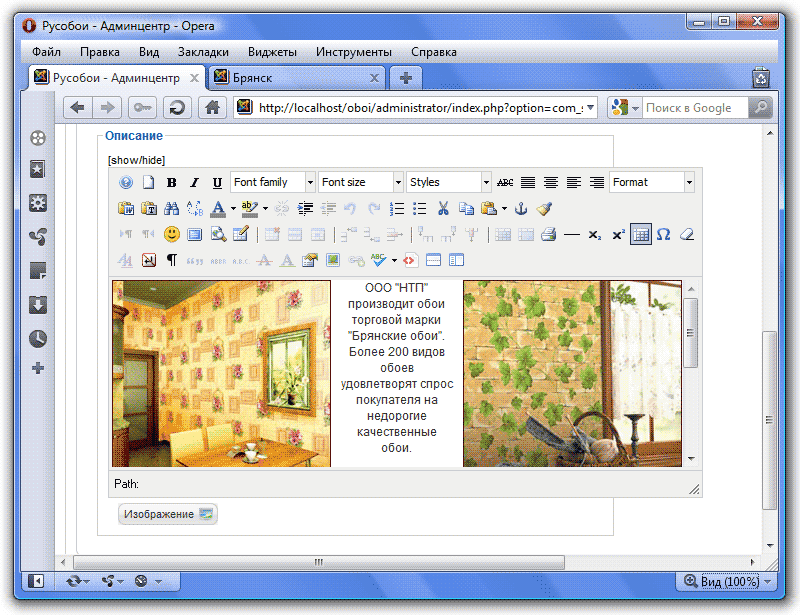
Task: Insert an emoticon using the smiley icon
Action: point(171,235)
